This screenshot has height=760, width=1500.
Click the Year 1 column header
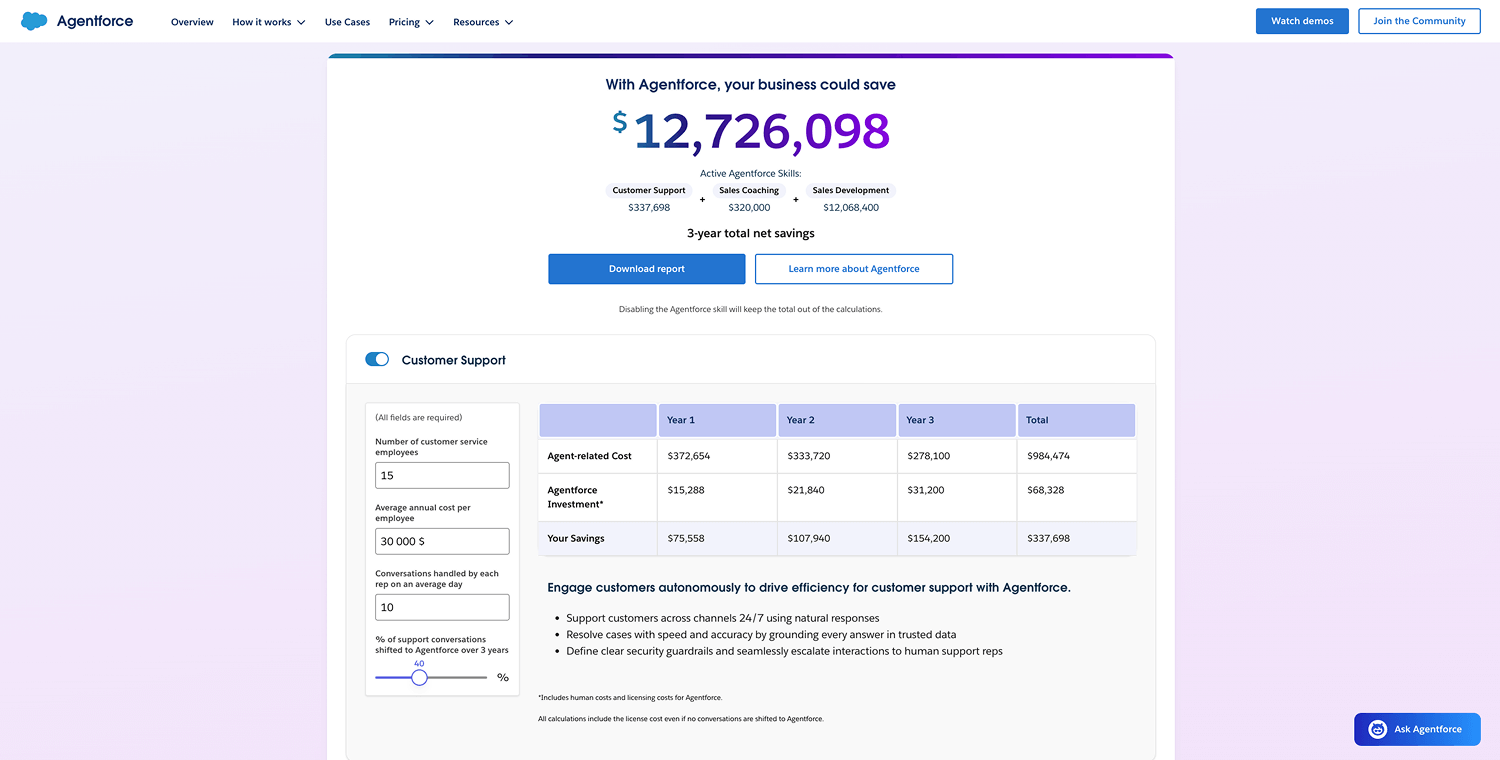coord(717,420)
